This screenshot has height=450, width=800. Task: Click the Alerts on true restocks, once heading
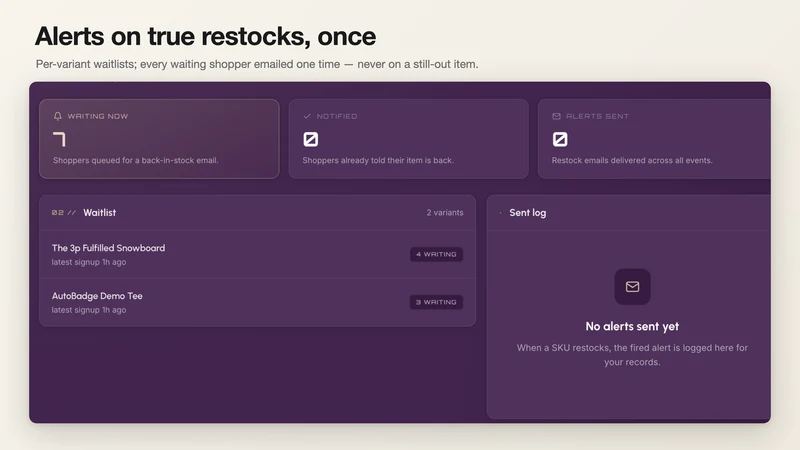click(206, 36)
